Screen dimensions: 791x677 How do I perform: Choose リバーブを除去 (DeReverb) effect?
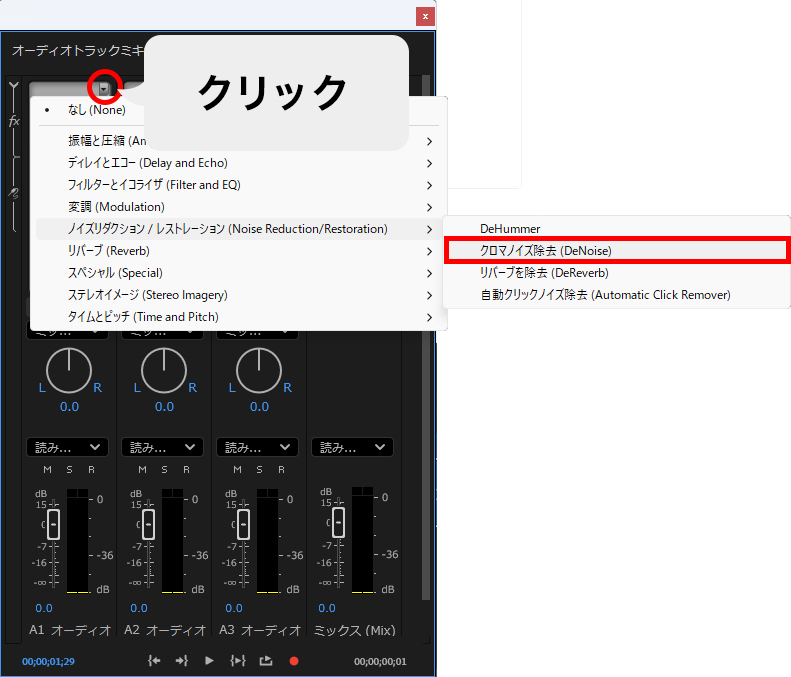pos(616,273)
